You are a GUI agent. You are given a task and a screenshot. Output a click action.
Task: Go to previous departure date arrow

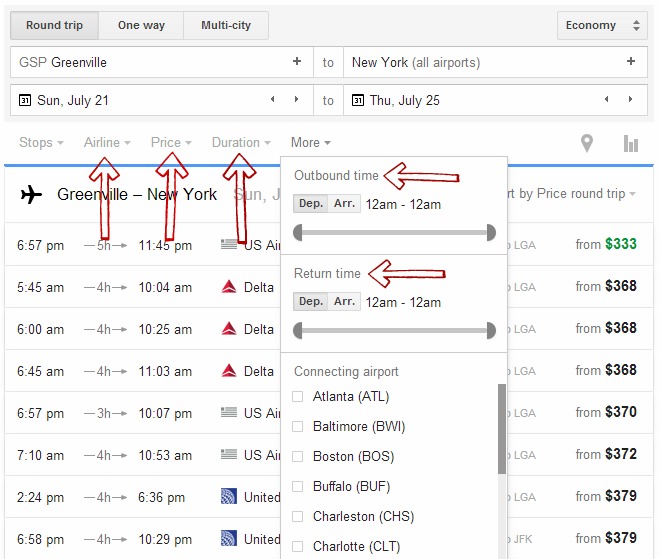(272, 100)
